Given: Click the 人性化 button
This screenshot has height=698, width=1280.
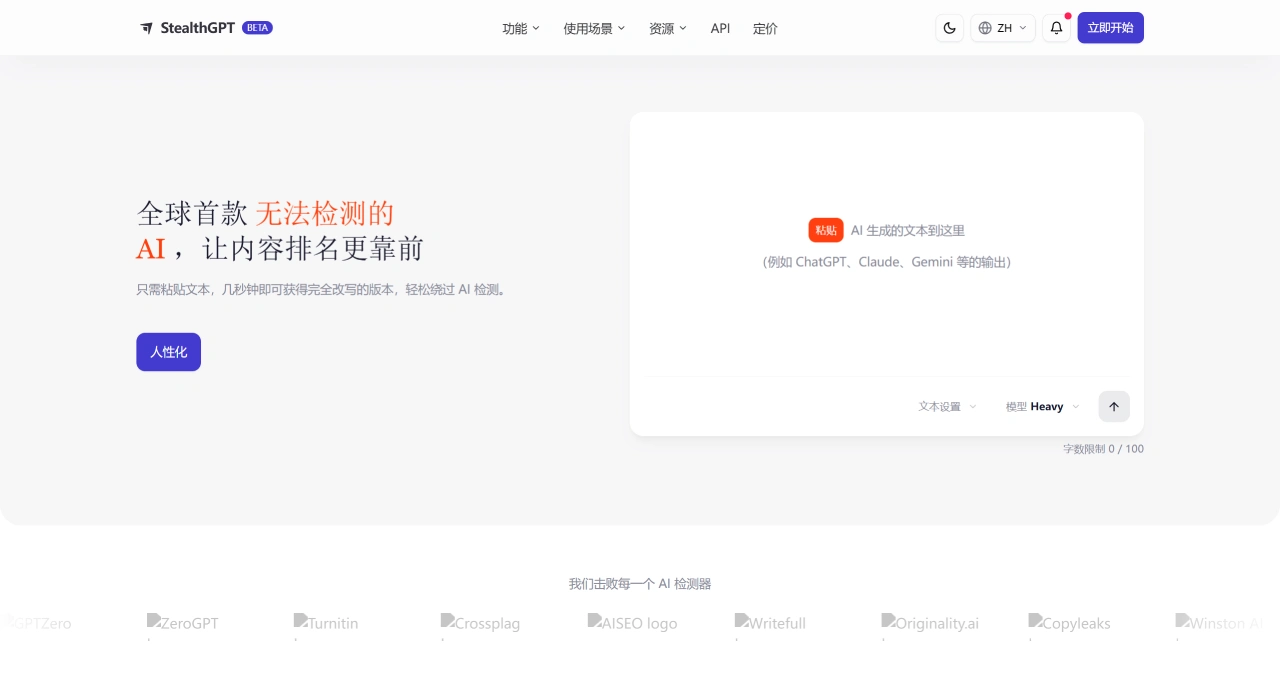Looking at the screenshot, I should click(x=169, y=352).
